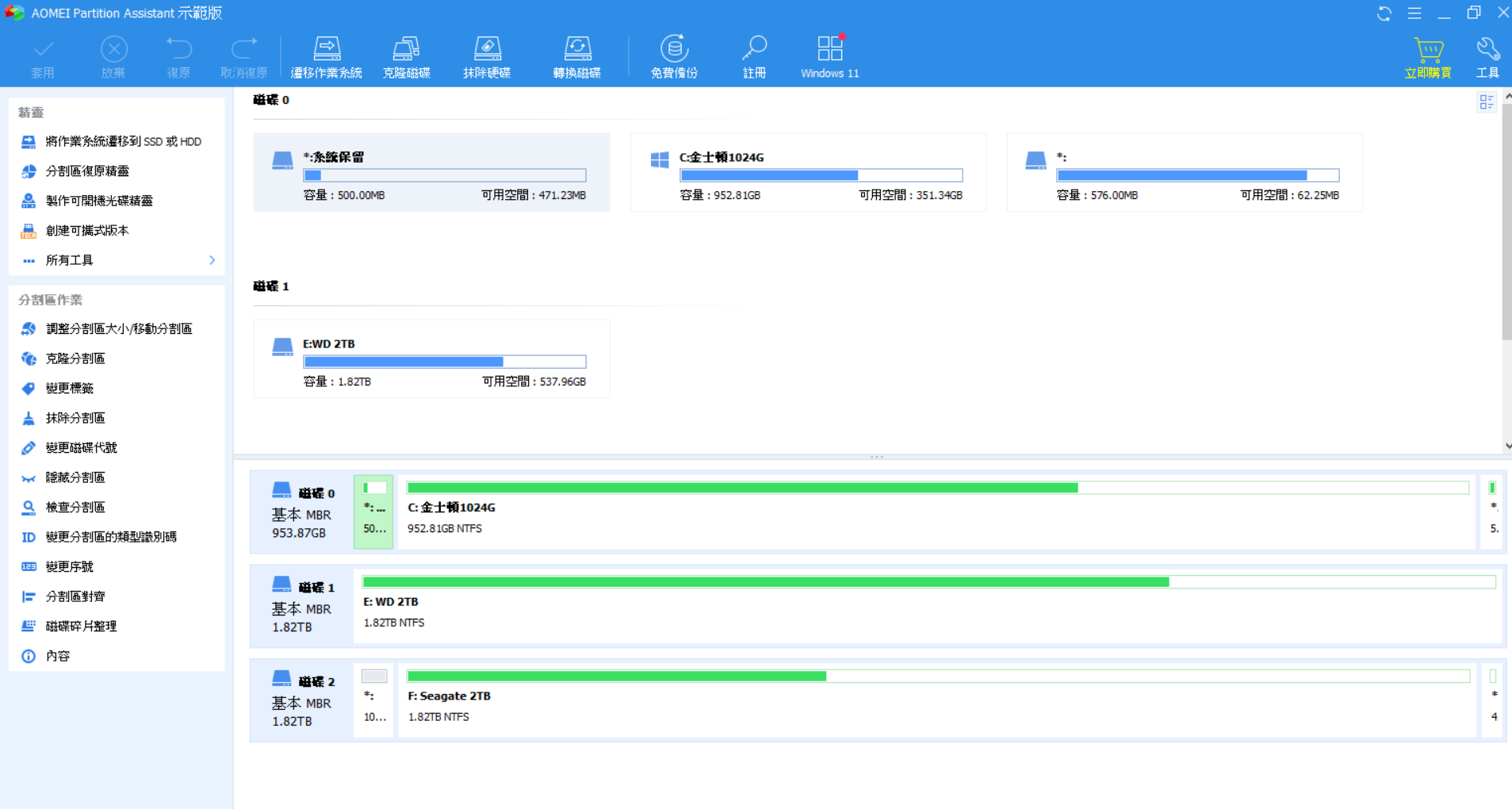Select C: 金士頓1024G block in disk map
Image resolution: width=1512 pixels, height=809 pixels.
click(x=936, y=512)
